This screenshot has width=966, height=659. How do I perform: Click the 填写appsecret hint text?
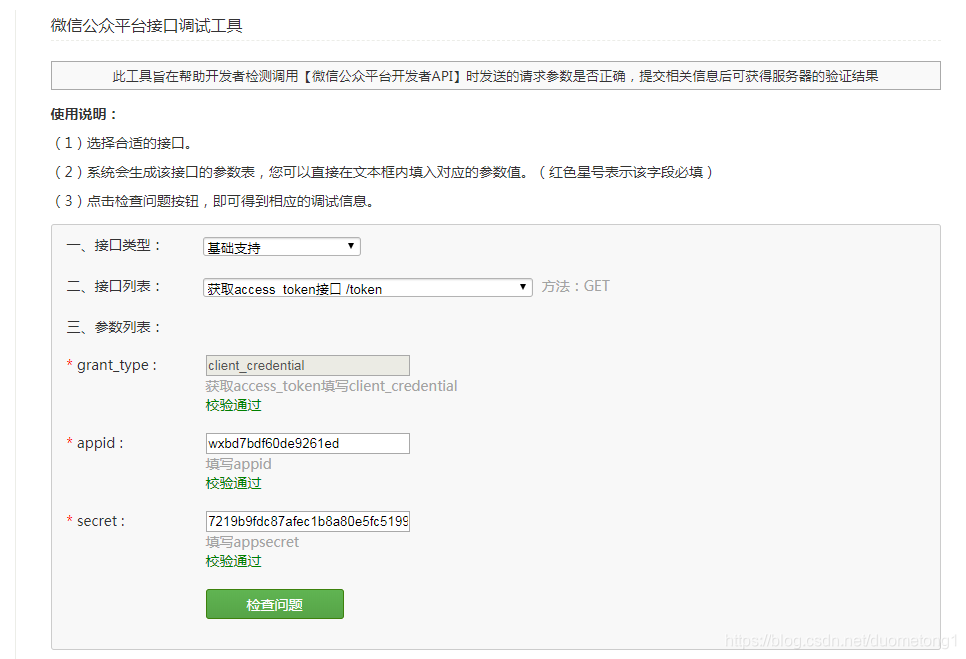[253, 542]
